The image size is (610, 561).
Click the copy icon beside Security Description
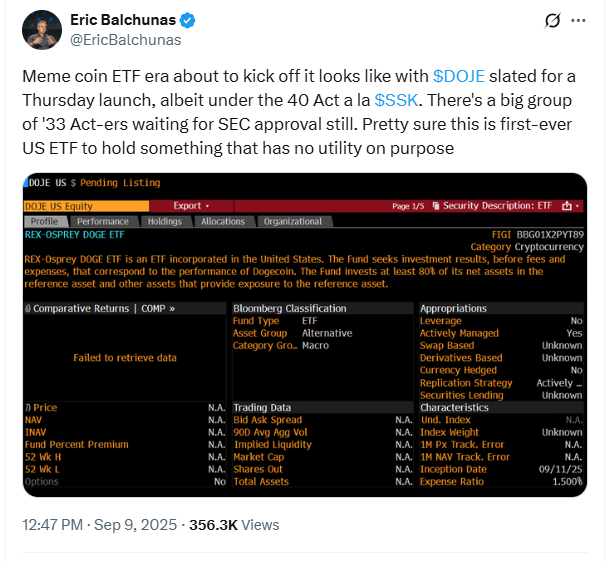pyautogui.click(x=436, y=206)
